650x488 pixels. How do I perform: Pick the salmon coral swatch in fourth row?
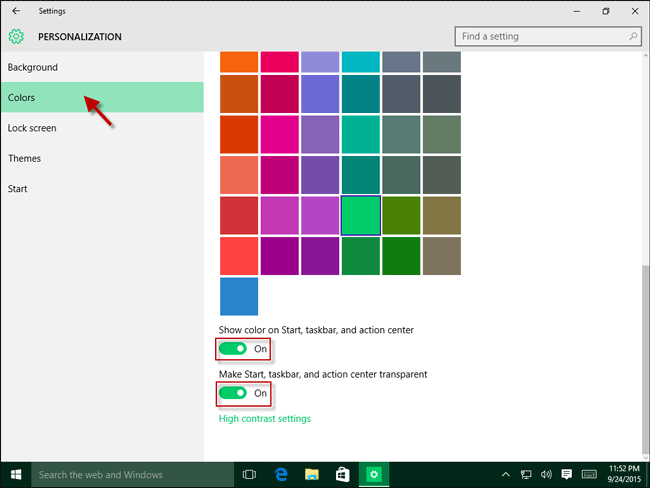click(x=239, y=175)
